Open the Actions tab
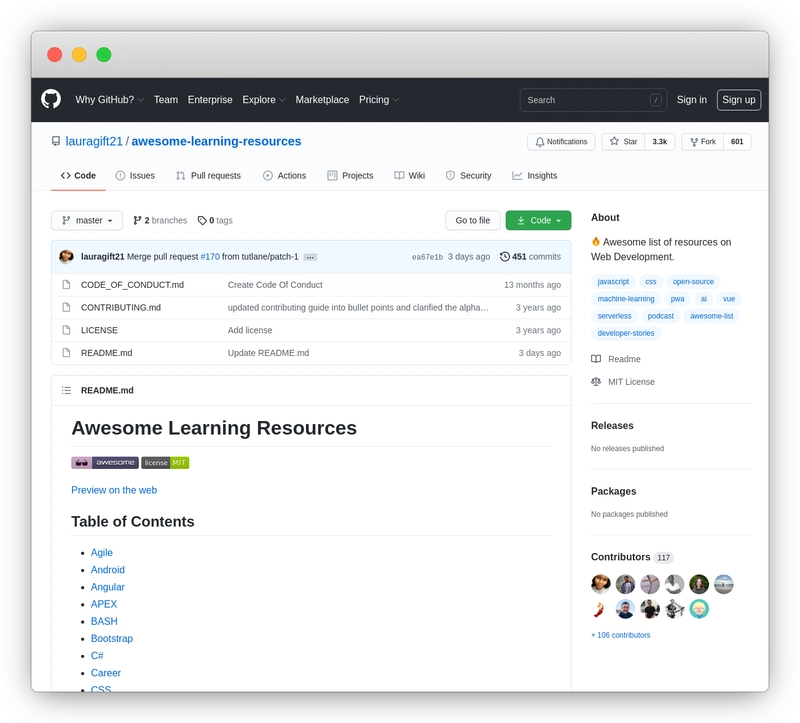800x723 pixels. (284, 176)
